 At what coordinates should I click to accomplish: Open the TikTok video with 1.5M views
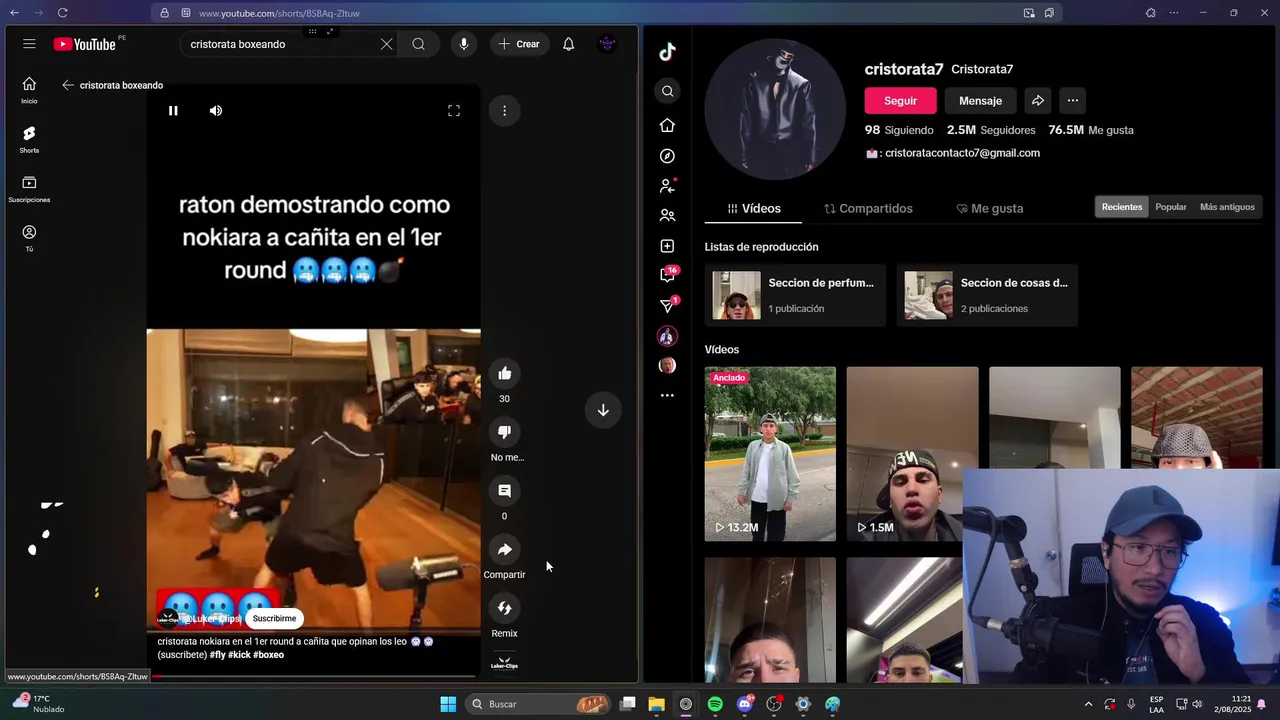[x=912, y=454]
